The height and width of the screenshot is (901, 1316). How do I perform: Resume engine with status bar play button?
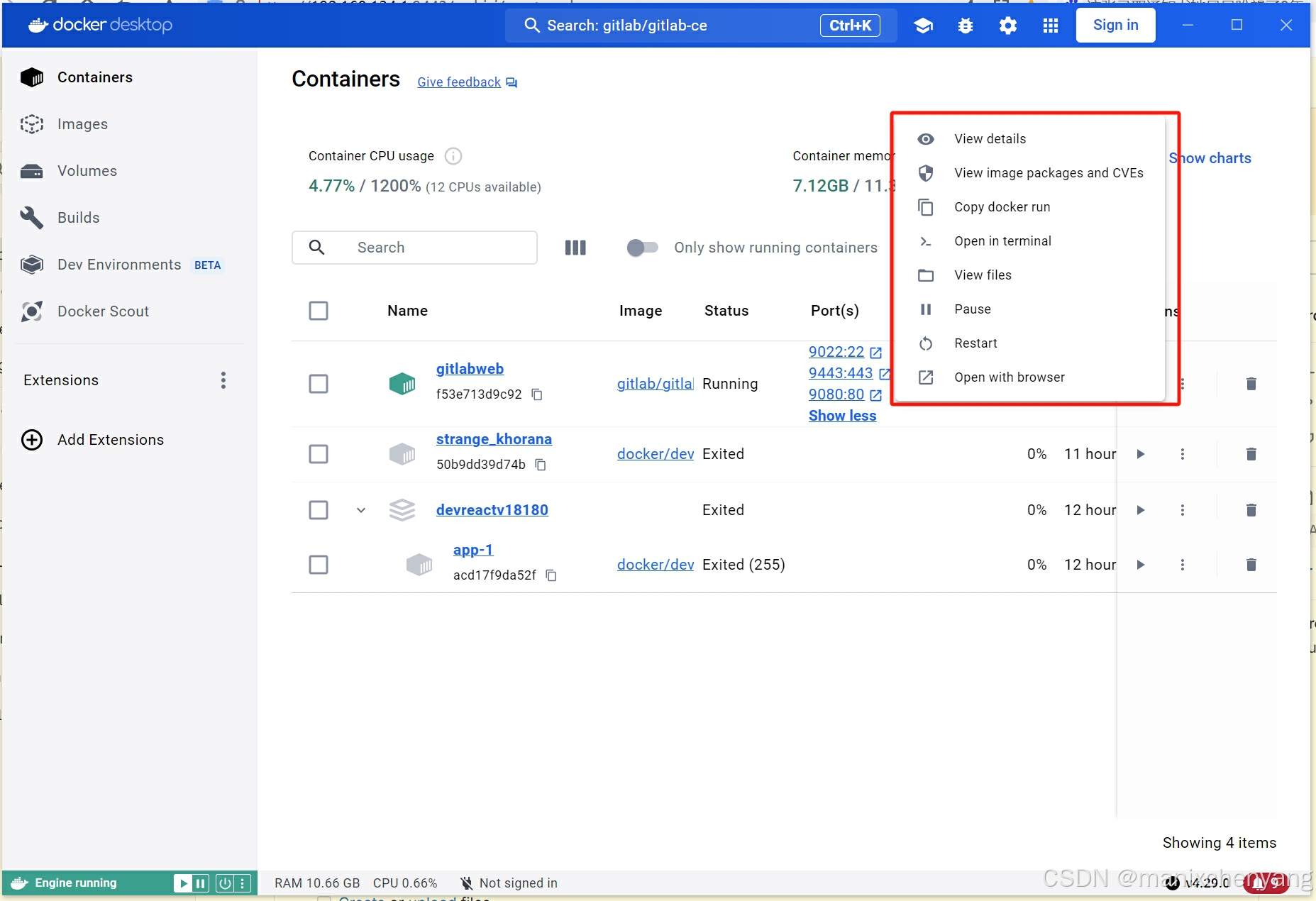[x=184, y=883]
